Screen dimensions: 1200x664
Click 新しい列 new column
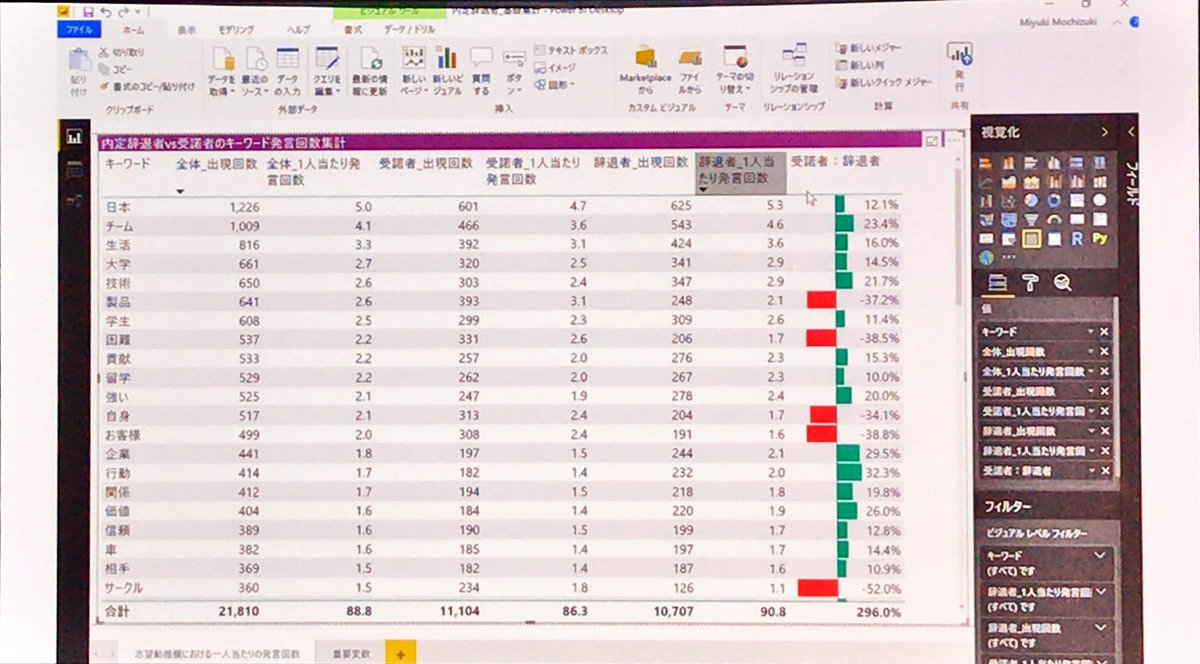859,66
